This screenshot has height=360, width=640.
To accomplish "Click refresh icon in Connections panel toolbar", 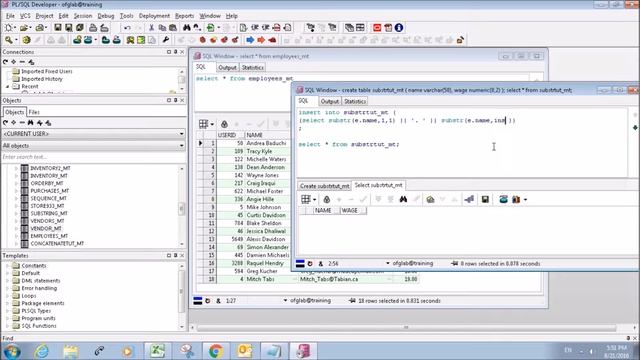I will click(5, 62).
